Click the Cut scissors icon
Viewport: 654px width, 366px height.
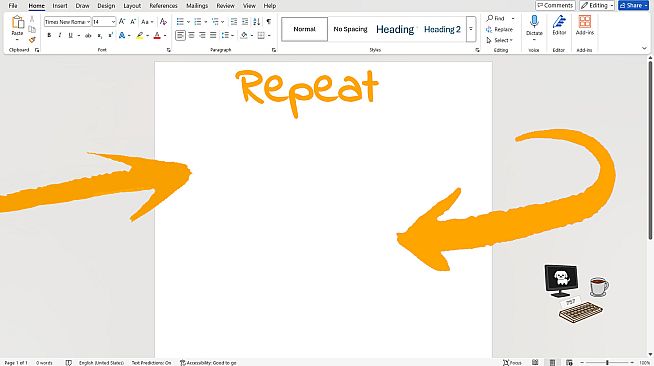[x=32, y=19]
